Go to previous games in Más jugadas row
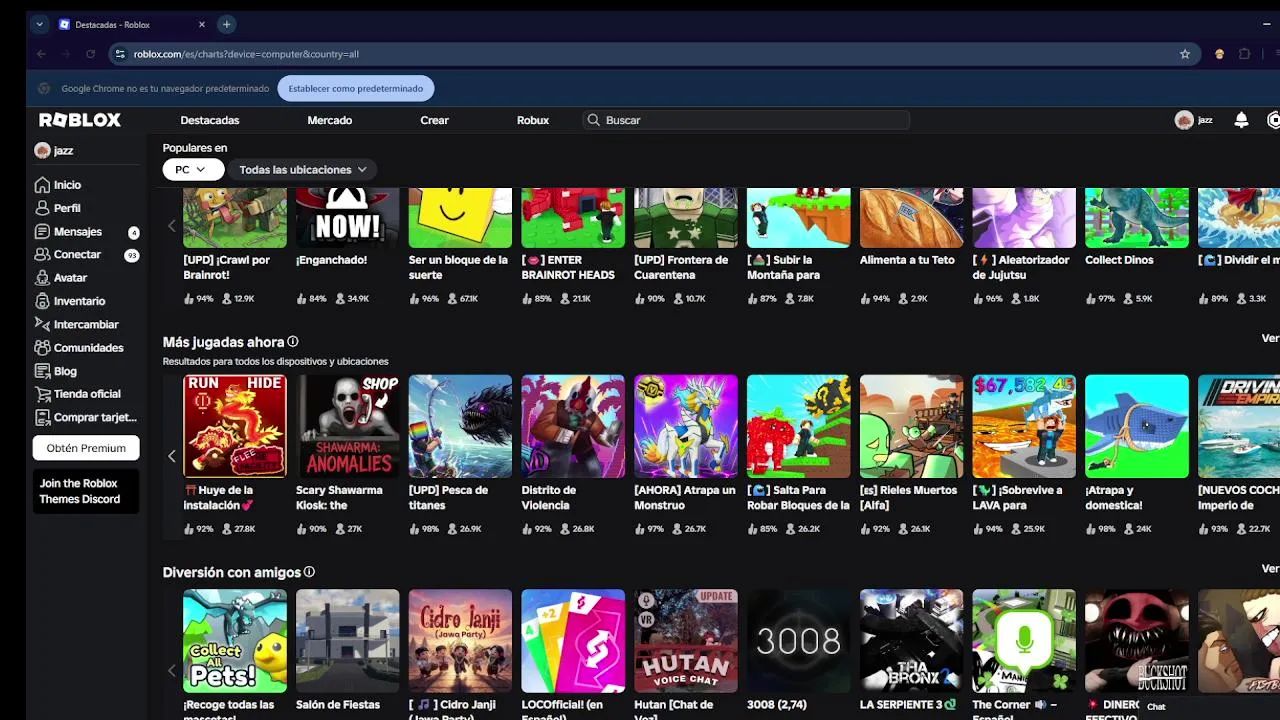The width and height of the screenshot is (1280, 720). click(x=172, y=456)
